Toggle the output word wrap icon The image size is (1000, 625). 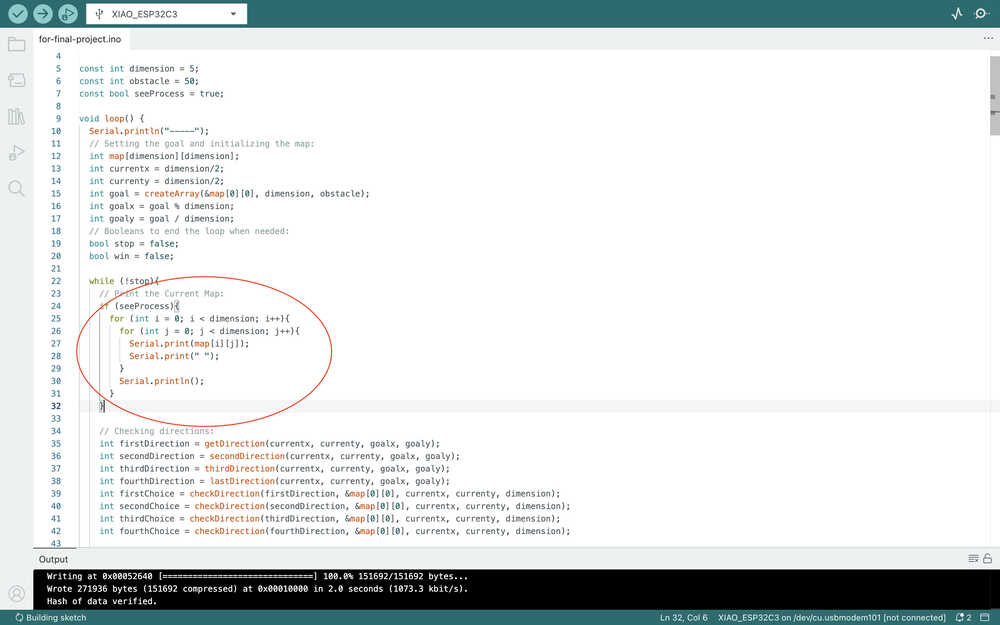pos(973,558)
